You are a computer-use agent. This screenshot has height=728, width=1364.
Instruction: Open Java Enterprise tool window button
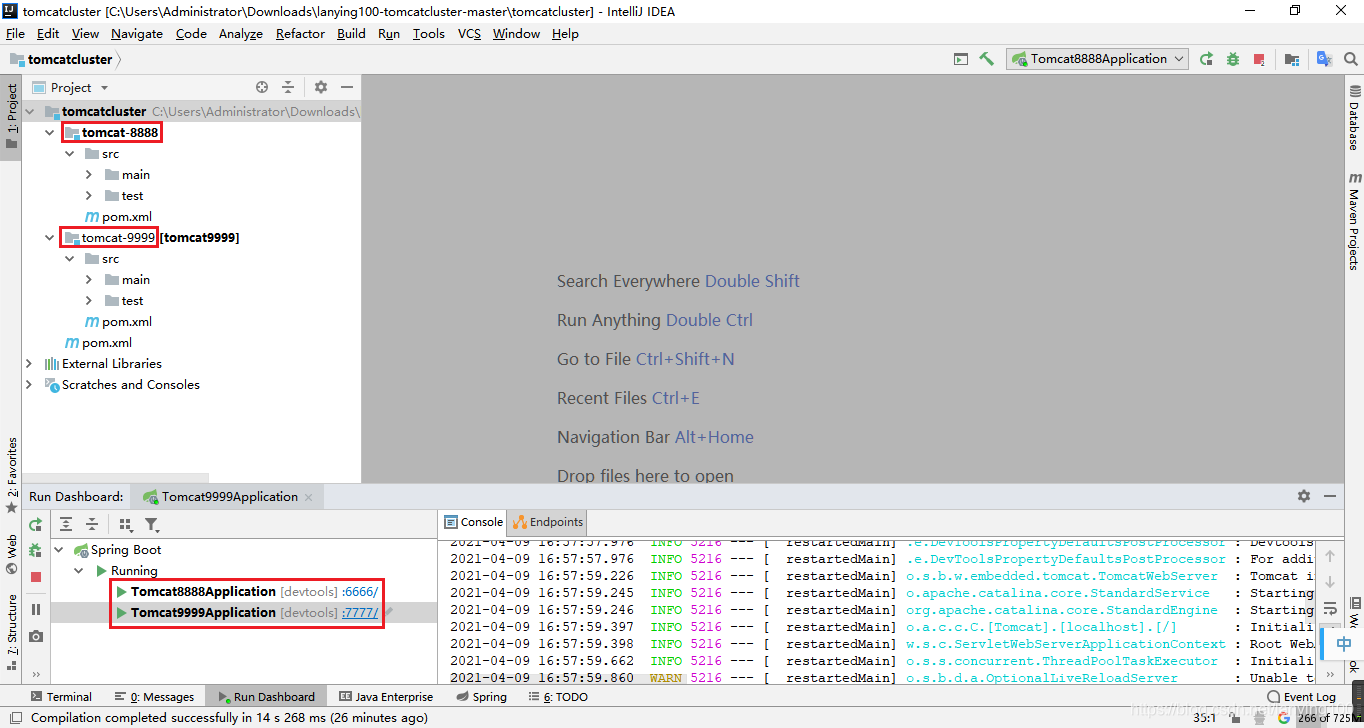tap(386, 697)
